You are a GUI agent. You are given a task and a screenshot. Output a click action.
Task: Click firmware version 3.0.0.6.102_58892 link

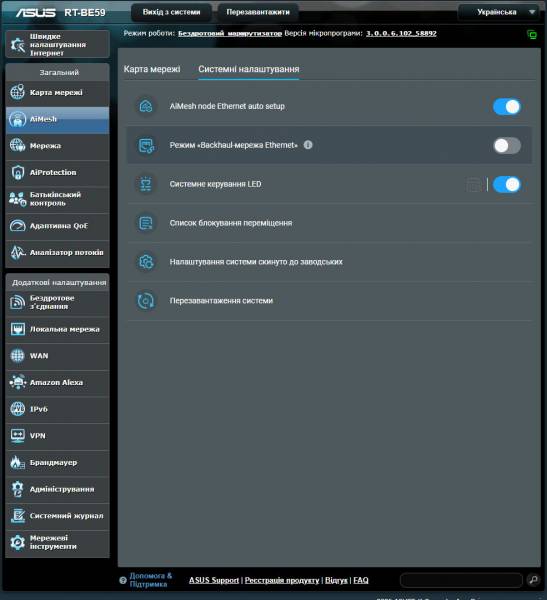point(401,33)
